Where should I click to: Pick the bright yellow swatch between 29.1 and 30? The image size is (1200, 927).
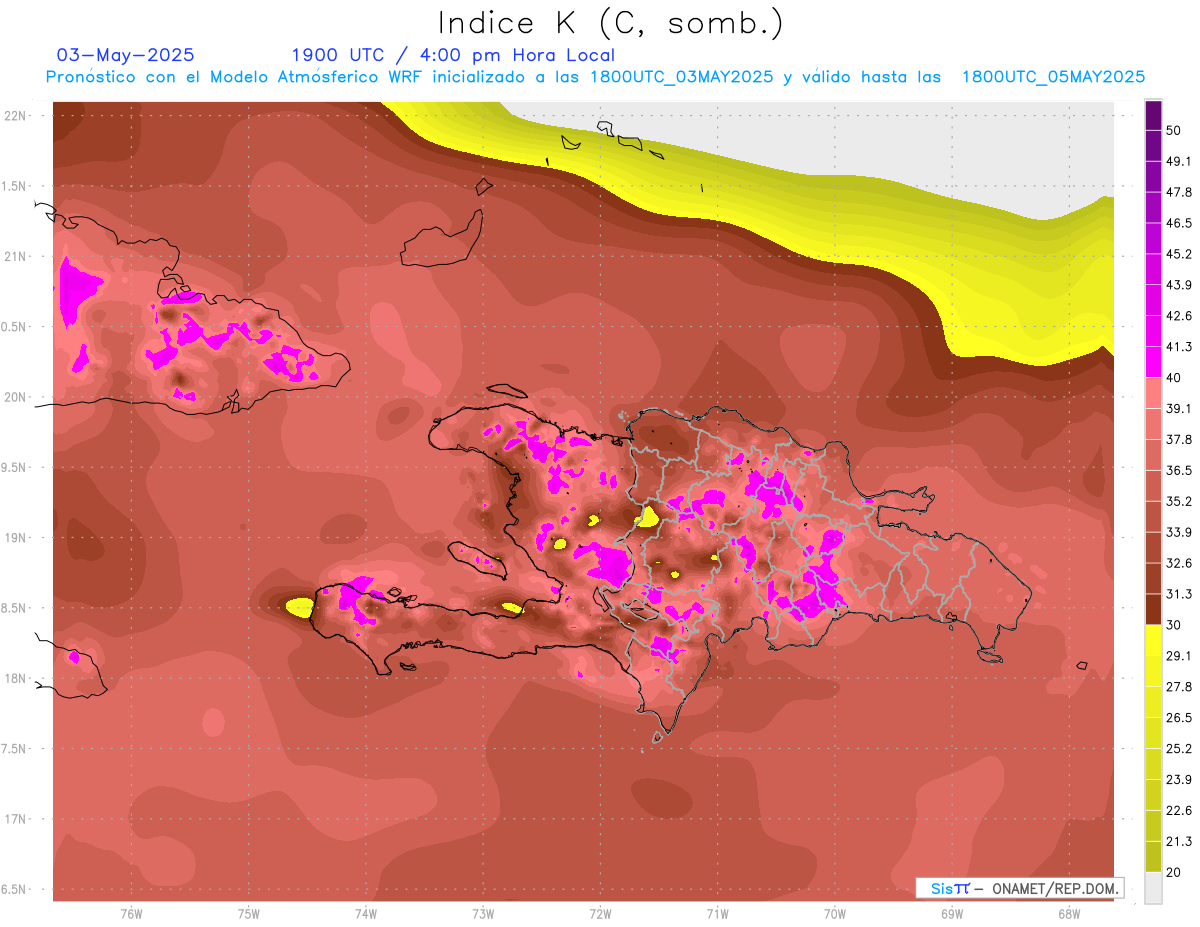pos(1153,640)
